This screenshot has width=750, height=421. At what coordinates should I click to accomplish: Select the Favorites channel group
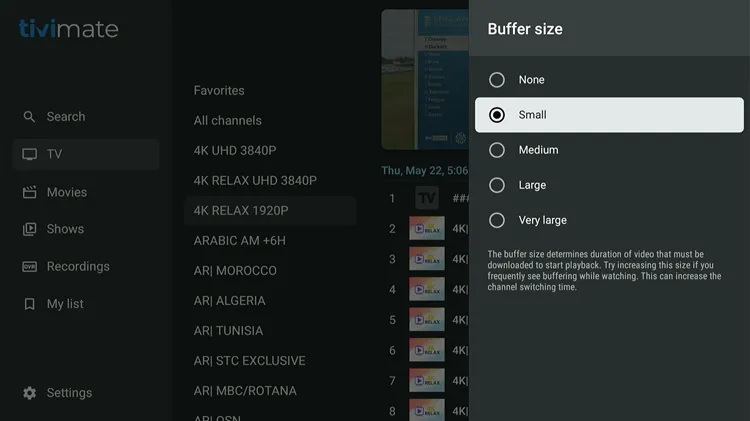[219, 90]
